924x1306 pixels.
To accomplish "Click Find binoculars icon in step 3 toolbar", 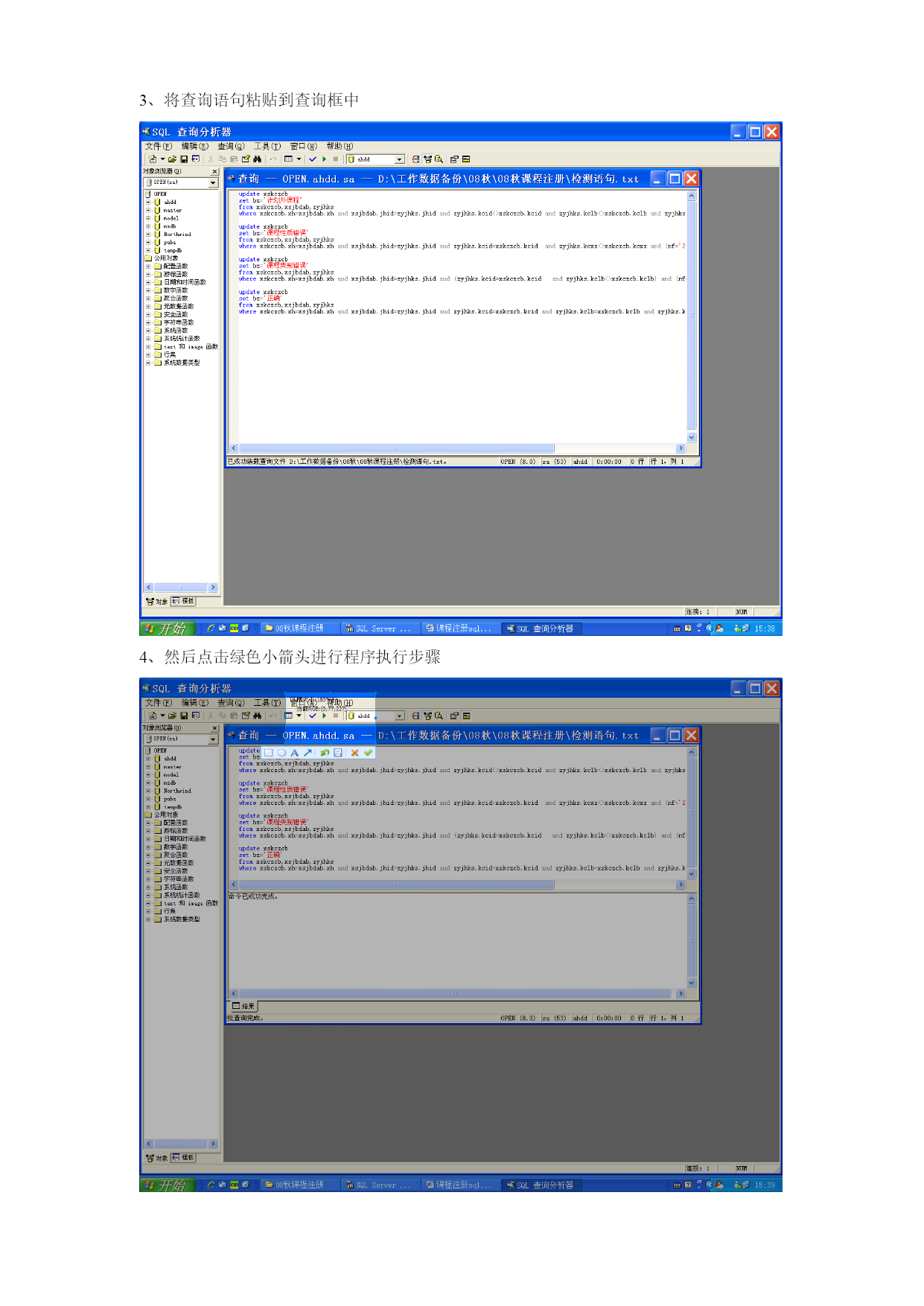I will 257,159.
